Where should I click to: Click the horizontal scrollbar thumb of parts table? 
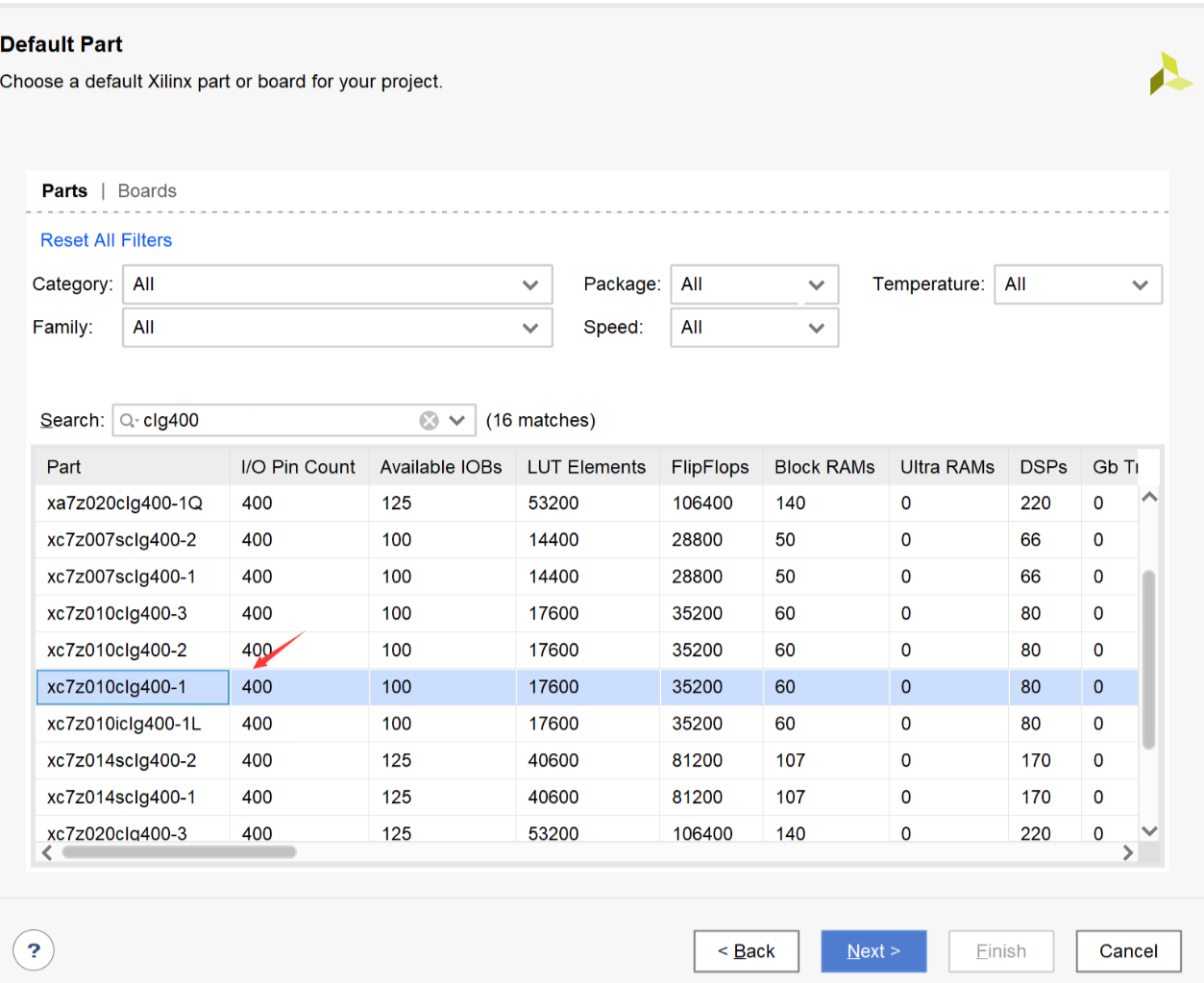tap(180, 852)
